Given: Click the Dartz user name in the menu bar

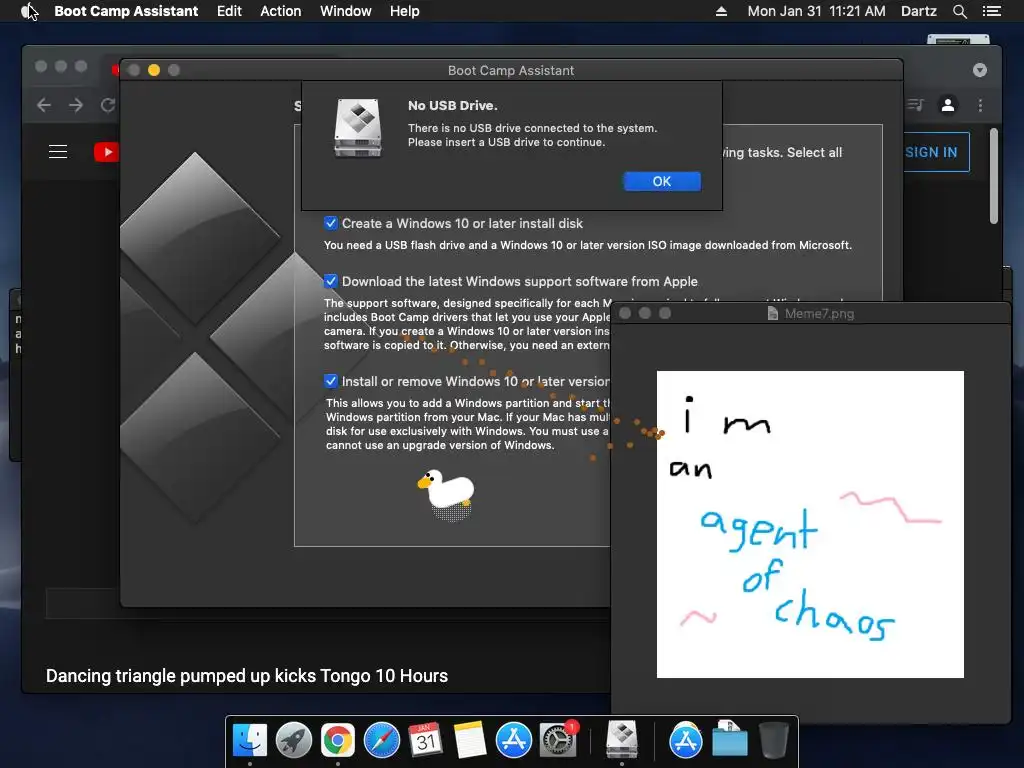Looking at the screenshot, I should tap(918, 11).
